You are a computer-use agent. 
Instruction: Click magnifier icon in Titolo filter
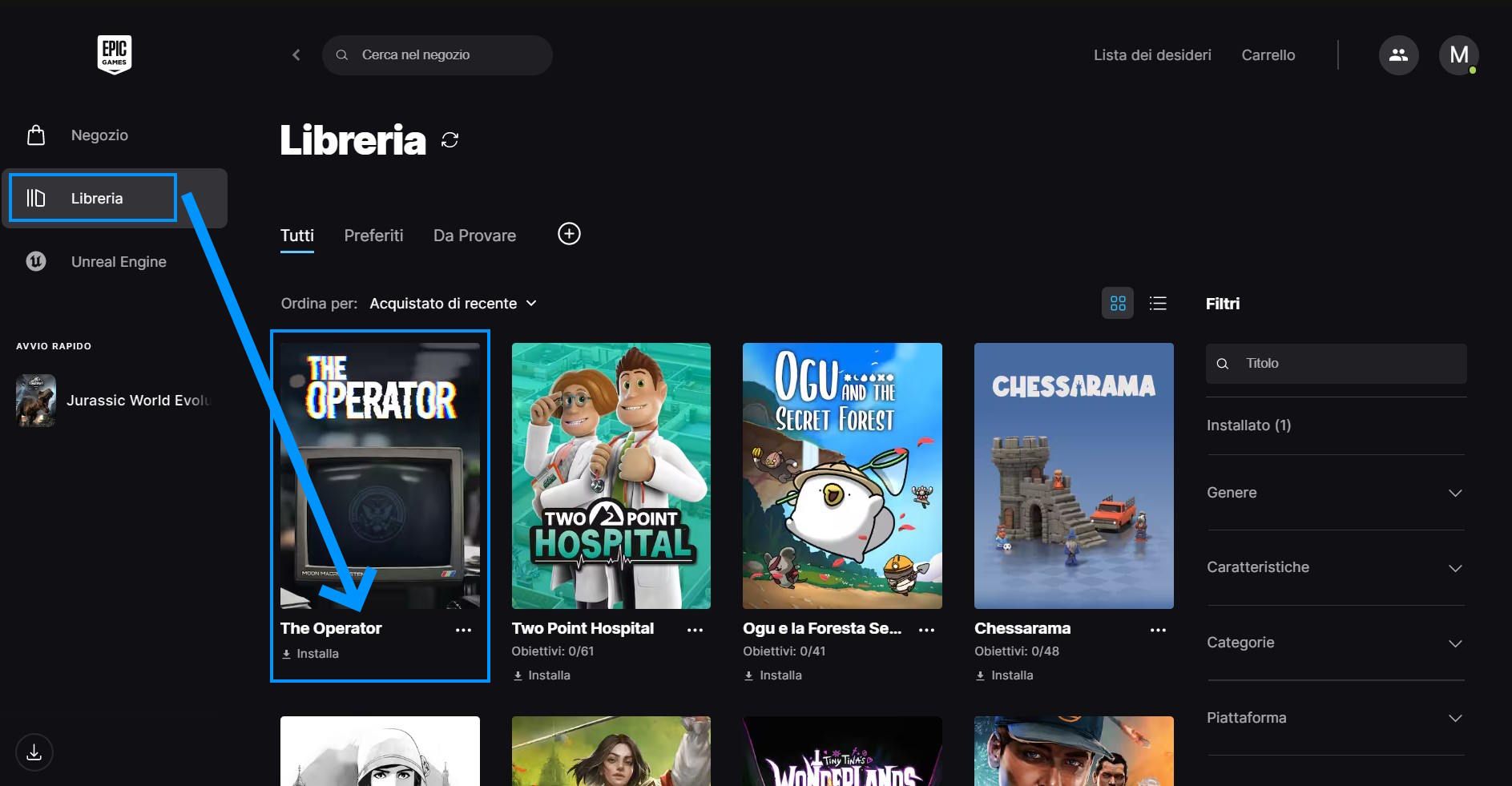1223,364
